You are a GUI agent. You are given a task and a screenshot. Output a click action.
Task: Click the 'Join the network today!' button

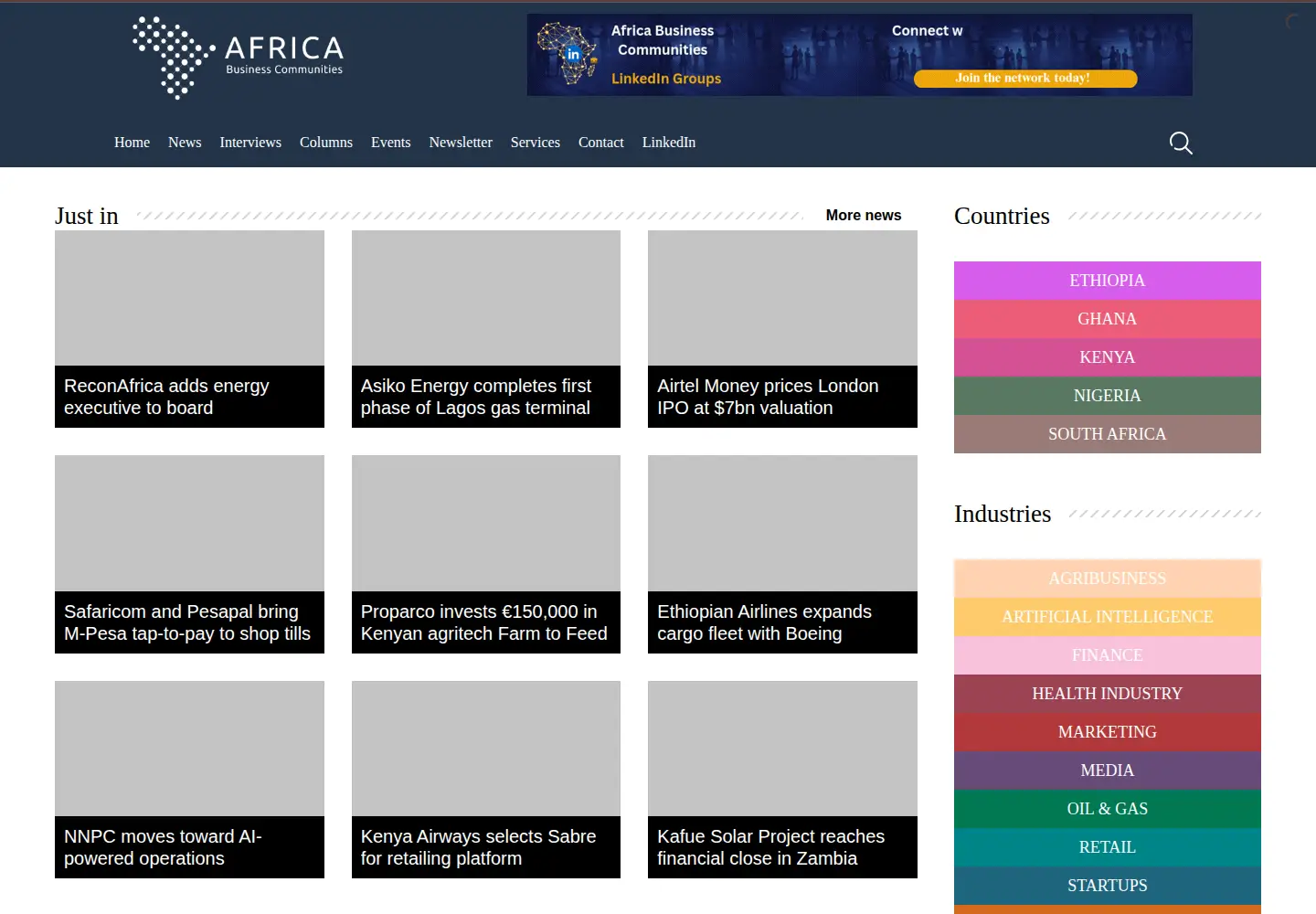[1025, 79]
